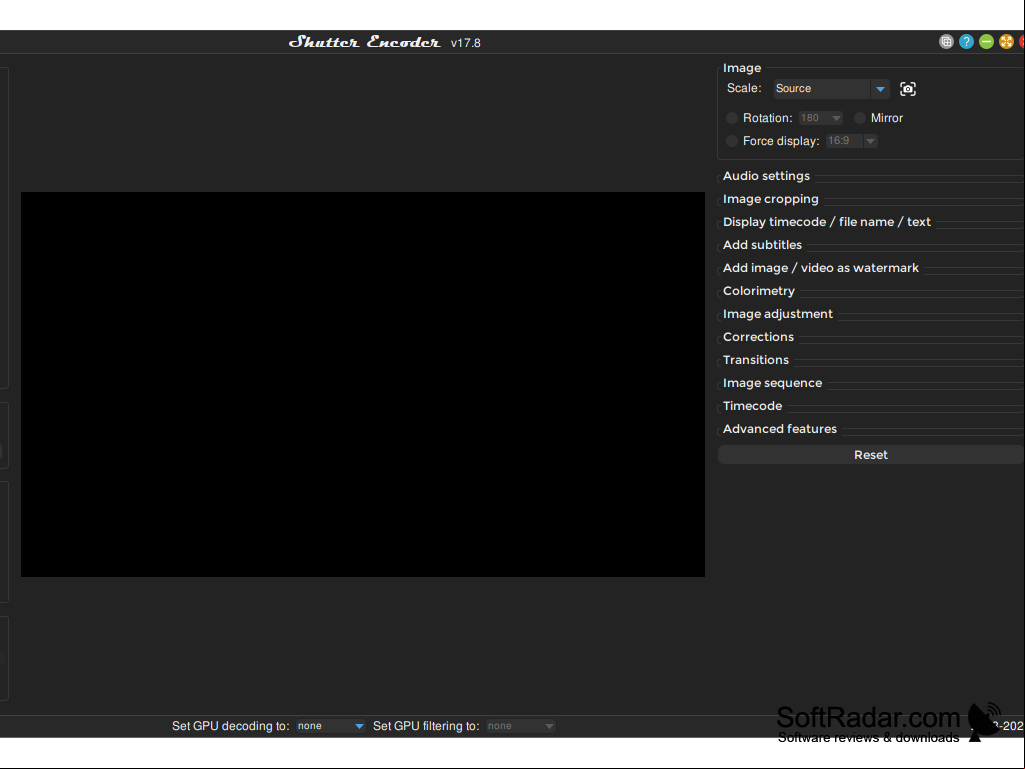Screen dimensions: 1025x769
Task: Open the GPU filtering dropdown
Action: 520,726
